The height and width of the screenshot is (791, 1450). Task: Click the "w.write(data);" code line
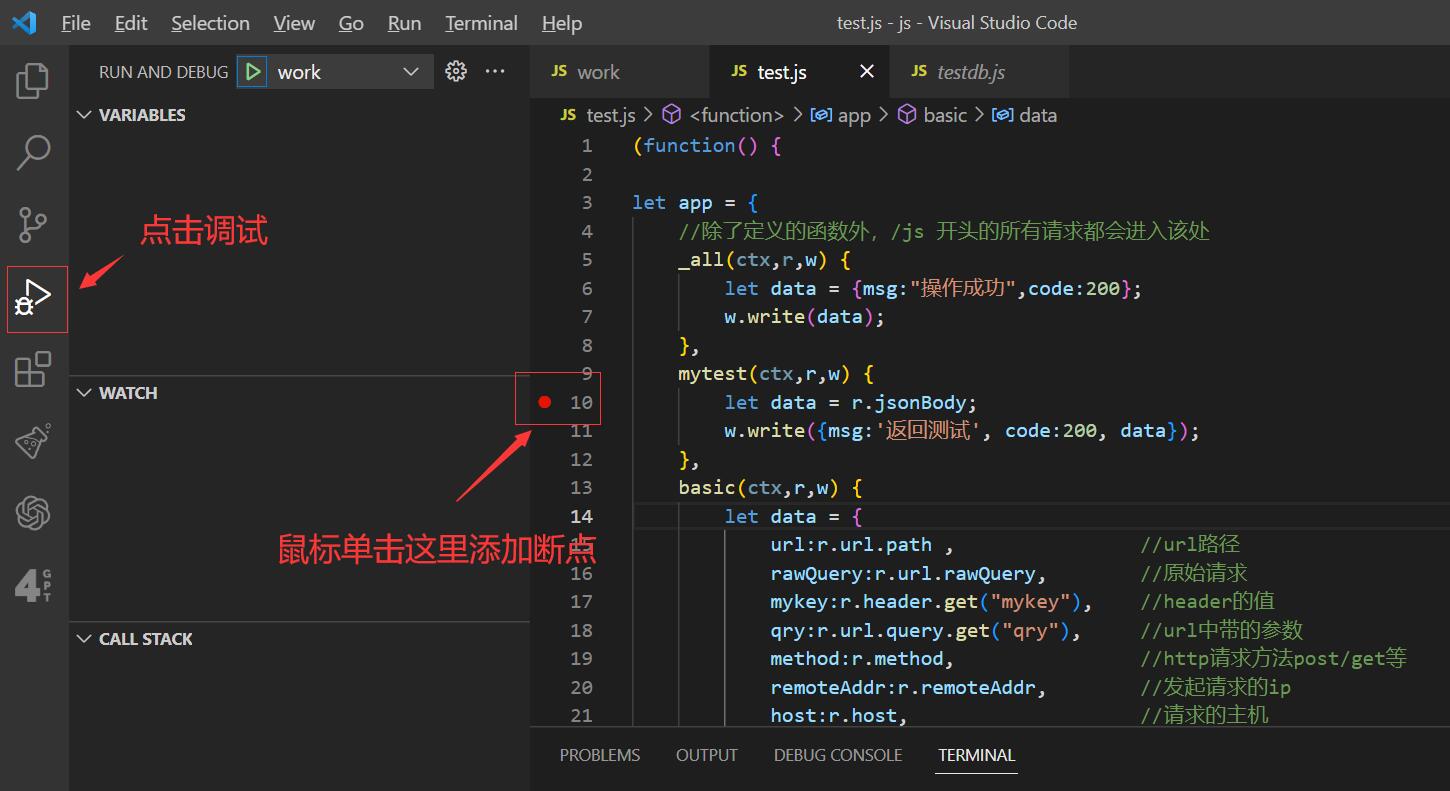[805, 316]
